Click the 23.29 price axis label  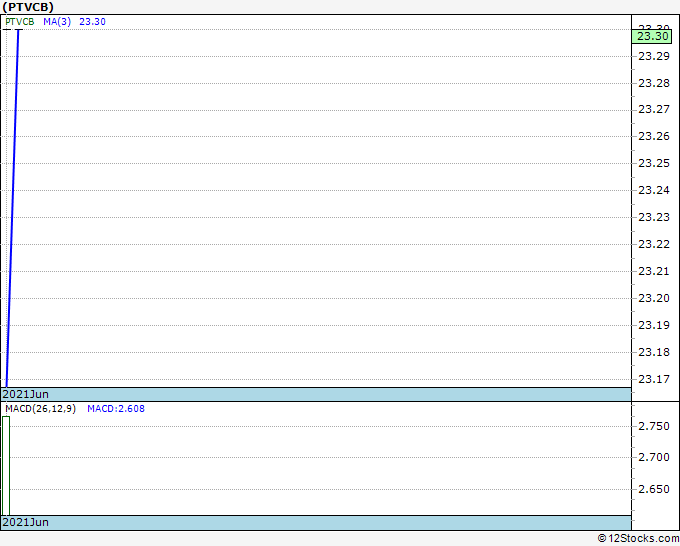pos(654,56)
